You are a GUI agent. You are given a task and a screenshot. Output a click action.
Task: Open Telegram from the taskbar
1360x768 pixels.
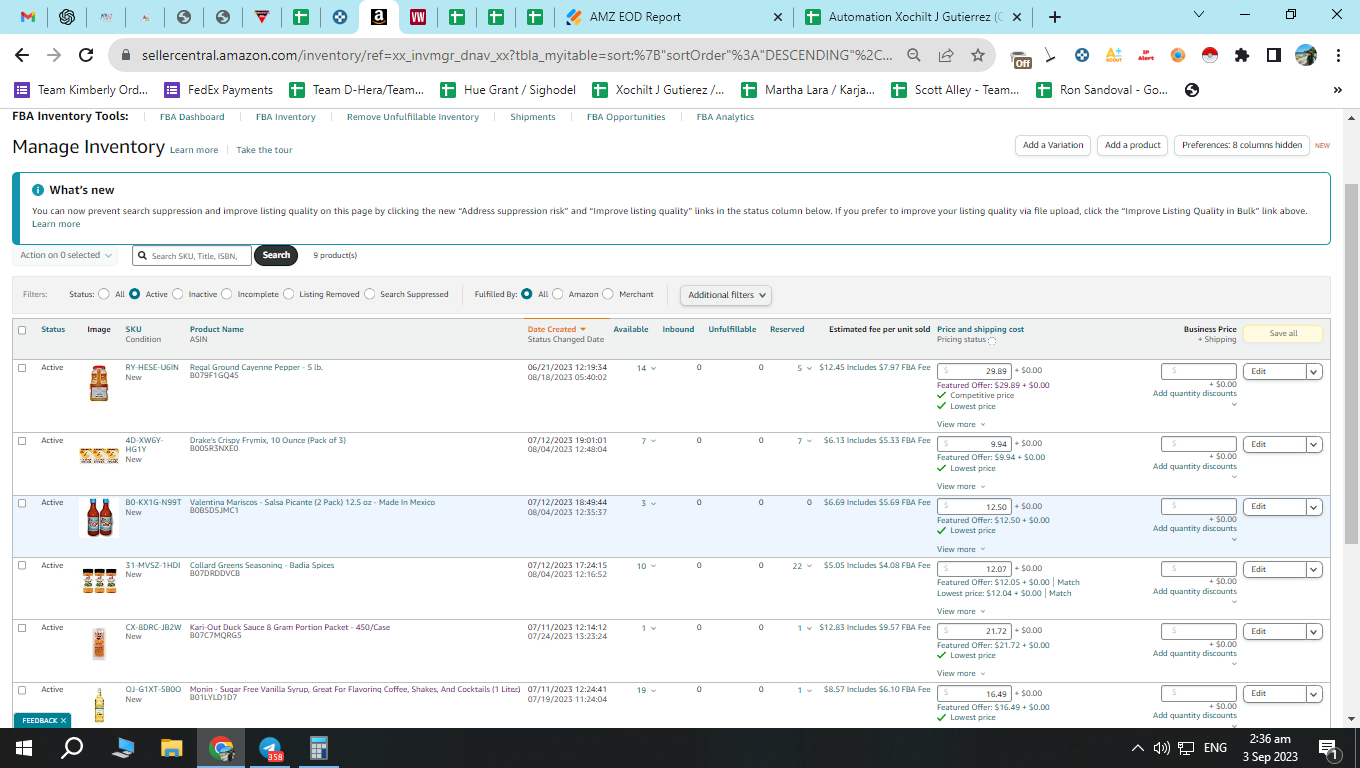[270, 747]
